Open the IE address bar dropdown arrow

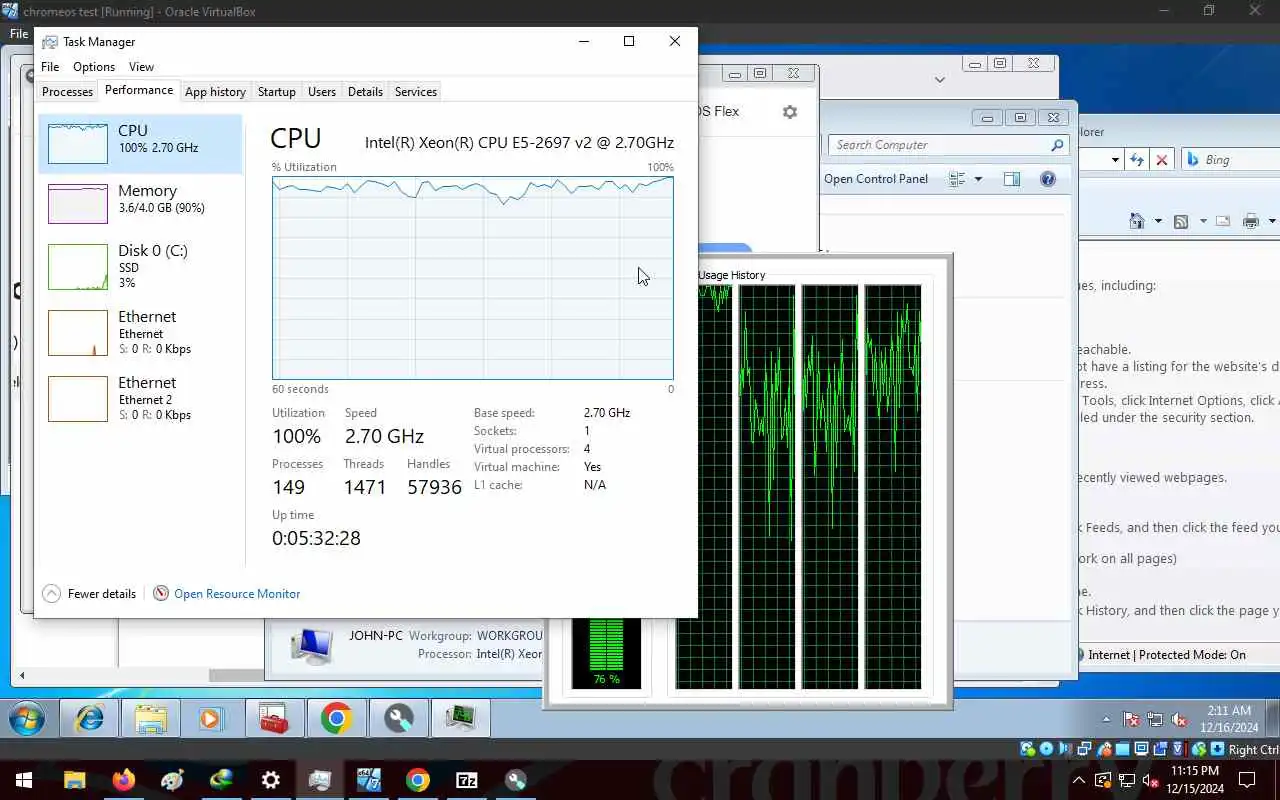(x=1115, y=160)
